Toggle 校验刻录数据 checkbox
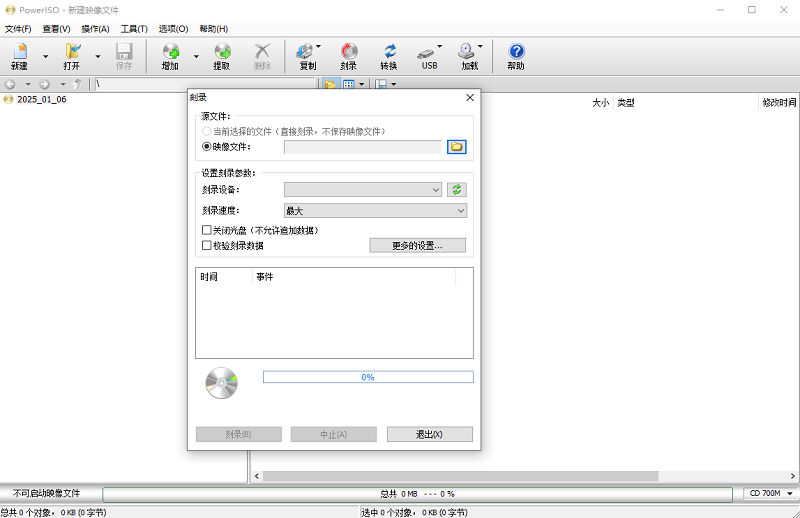Viewport: 800px width, 518px height. [x=207, y=245]
